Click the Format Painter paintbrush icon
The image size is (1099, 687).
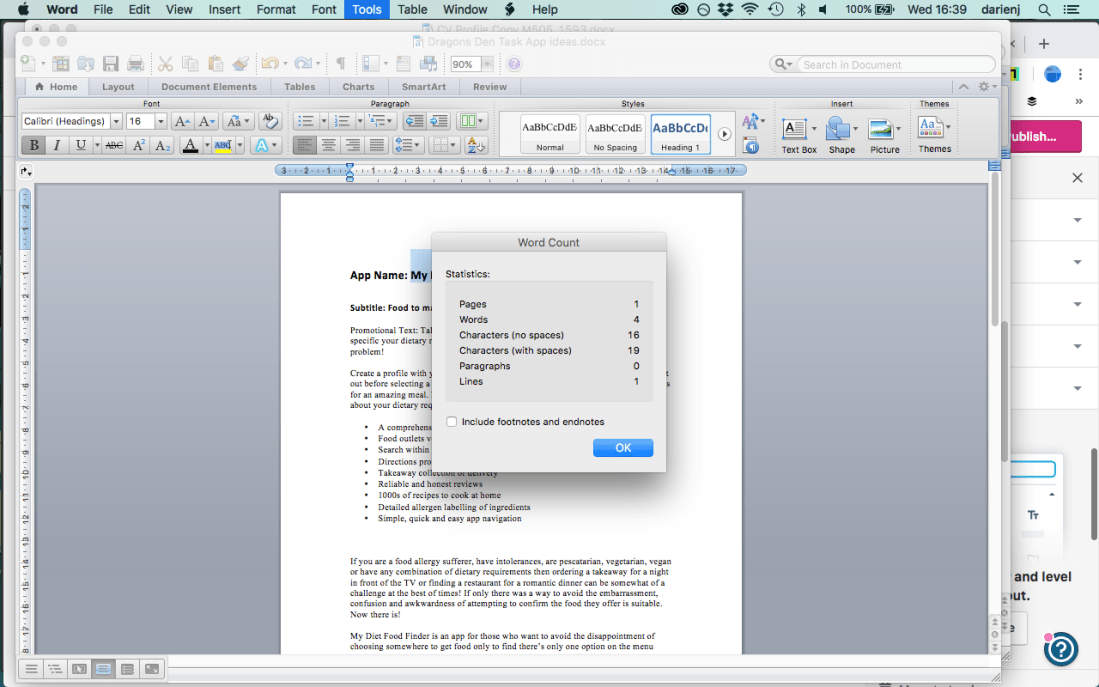tap(240, 64)
